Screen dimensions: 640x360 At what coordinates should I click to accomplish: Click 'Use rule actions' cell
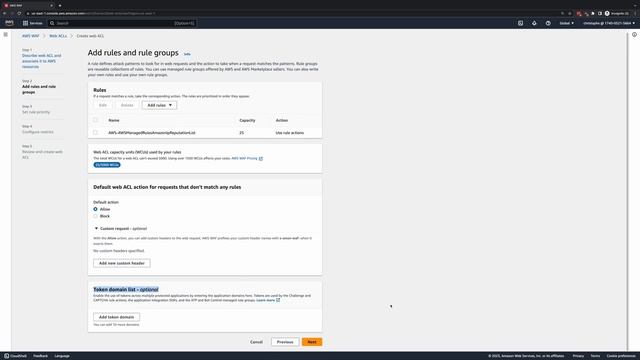pos(290,133)
